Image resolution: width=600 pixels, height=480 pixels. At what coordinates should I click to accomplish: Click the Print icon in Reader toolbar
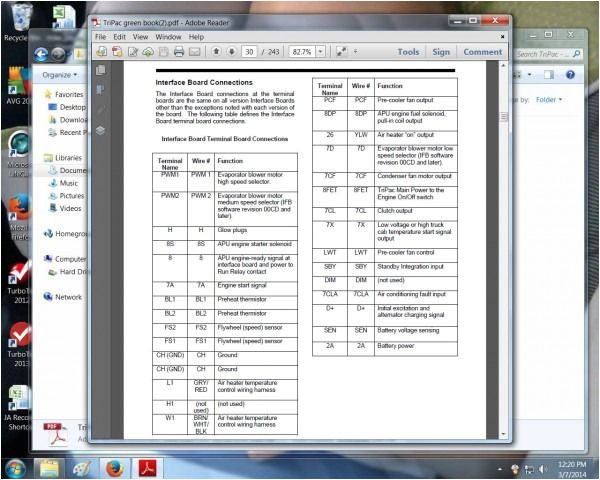178,52
